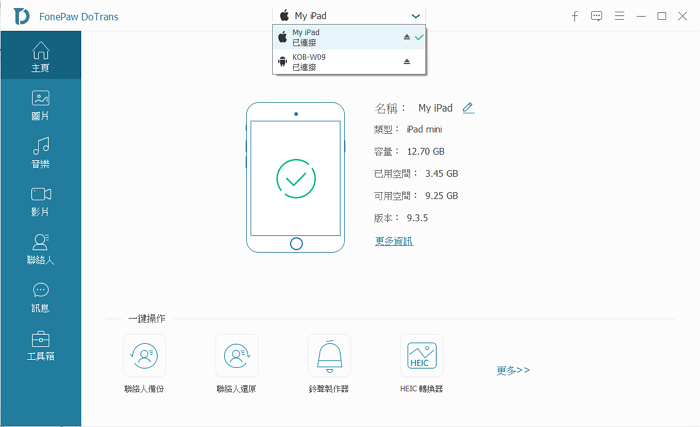Viewport: 700px width, 427px height.
Task: Click the version 9.3.5 value
Action: click(417, 218)
